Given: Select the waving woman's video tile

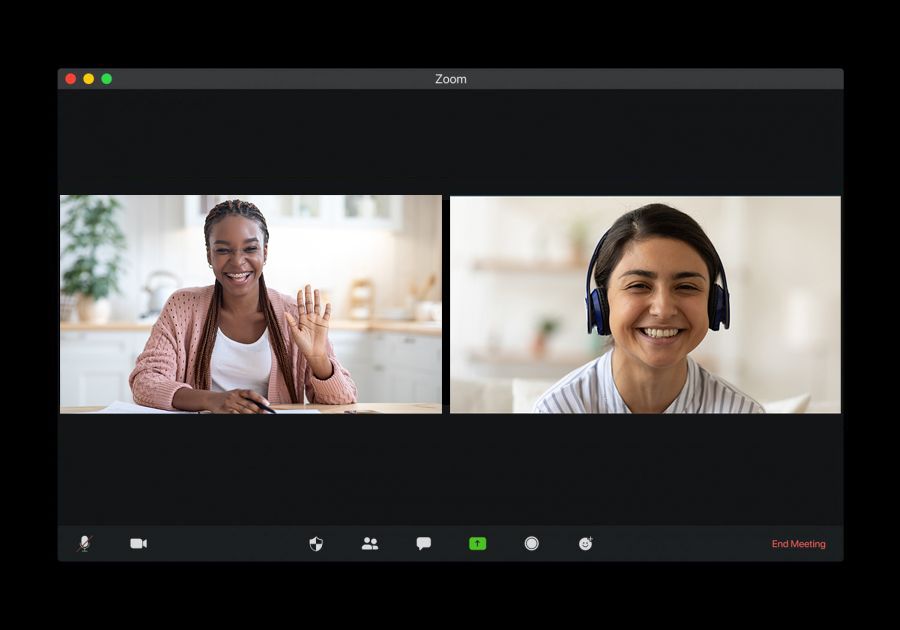Looking at the screenshot, I should [x=251, y=304].
